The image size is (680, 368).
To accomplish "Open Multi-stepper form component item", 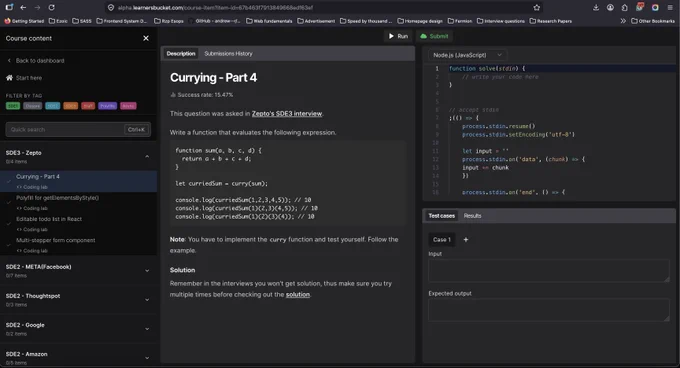I will 78,245.
